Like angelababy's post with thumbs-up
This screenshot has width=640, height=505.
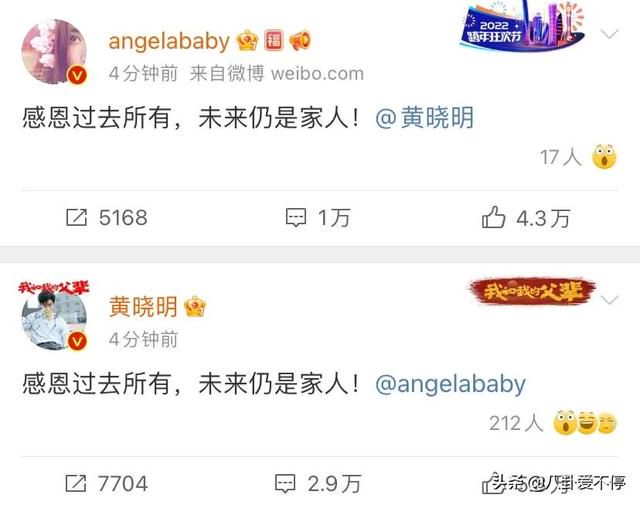click(493, 217)
